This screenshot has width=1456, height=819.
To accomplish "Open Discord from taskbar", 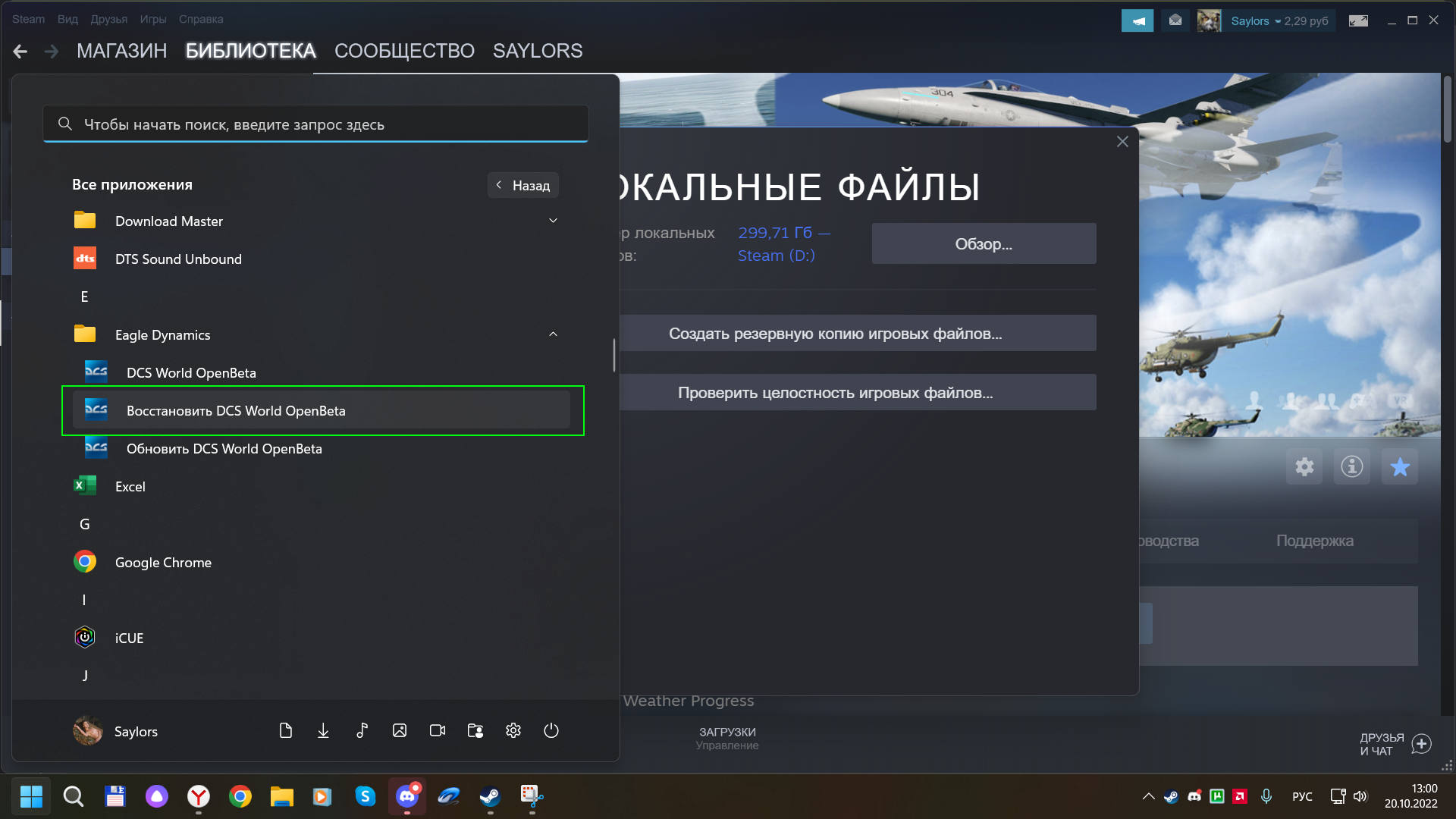I will pos(407,796).
